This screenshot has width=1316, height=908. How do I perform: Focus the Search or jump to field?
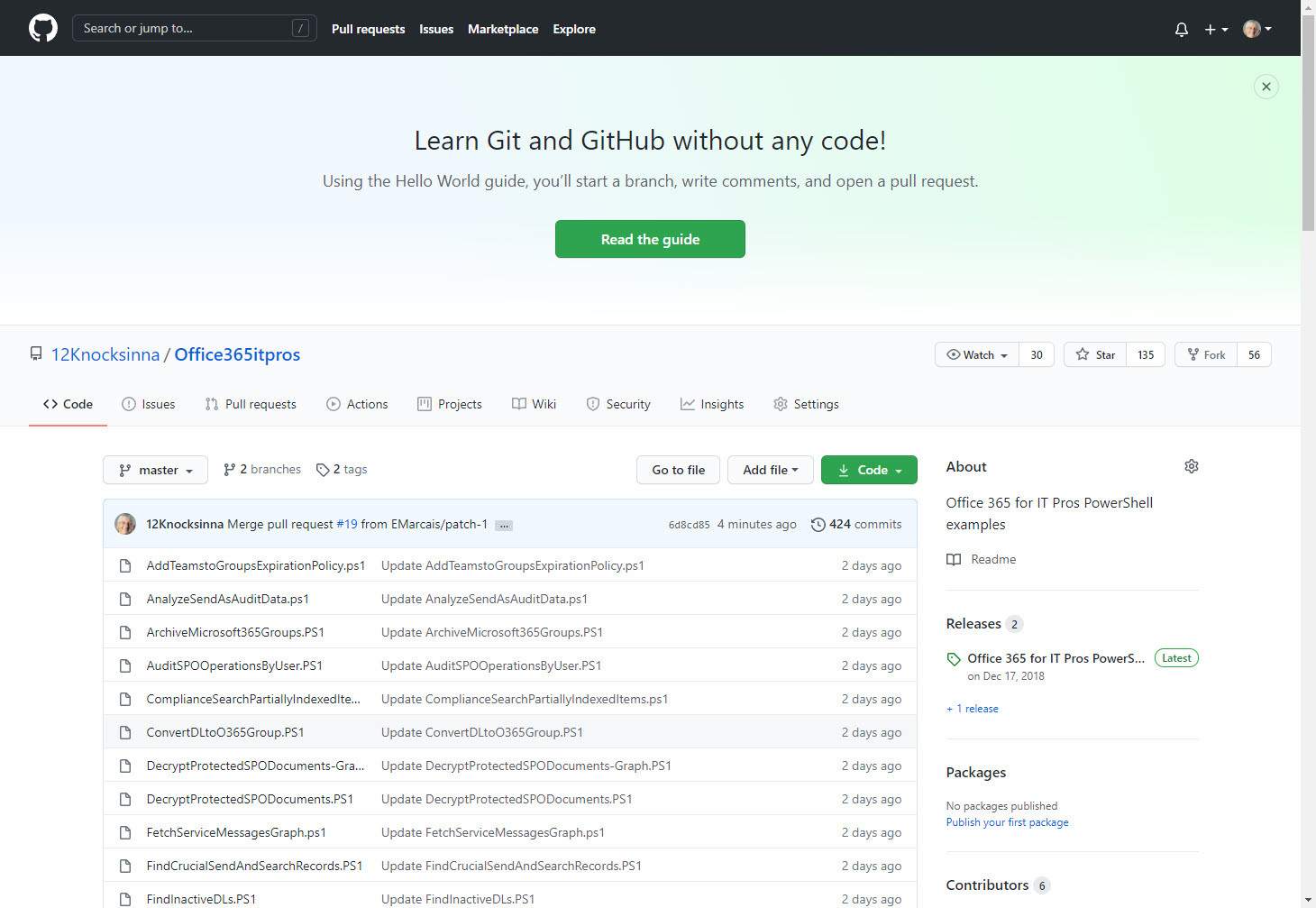coord(195,28)
